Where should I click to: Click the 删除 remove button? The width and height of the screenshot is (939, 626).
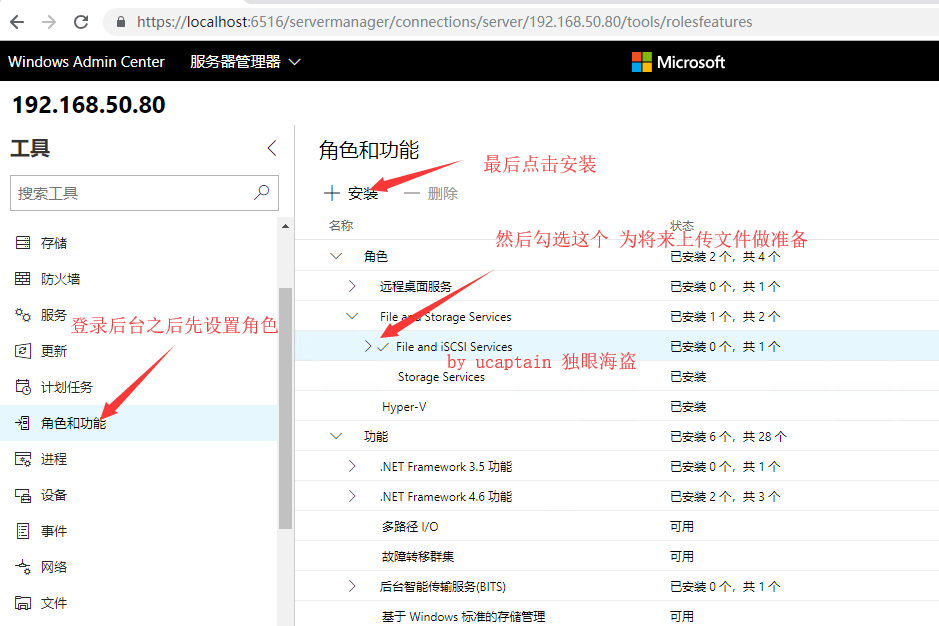[431, 193]
